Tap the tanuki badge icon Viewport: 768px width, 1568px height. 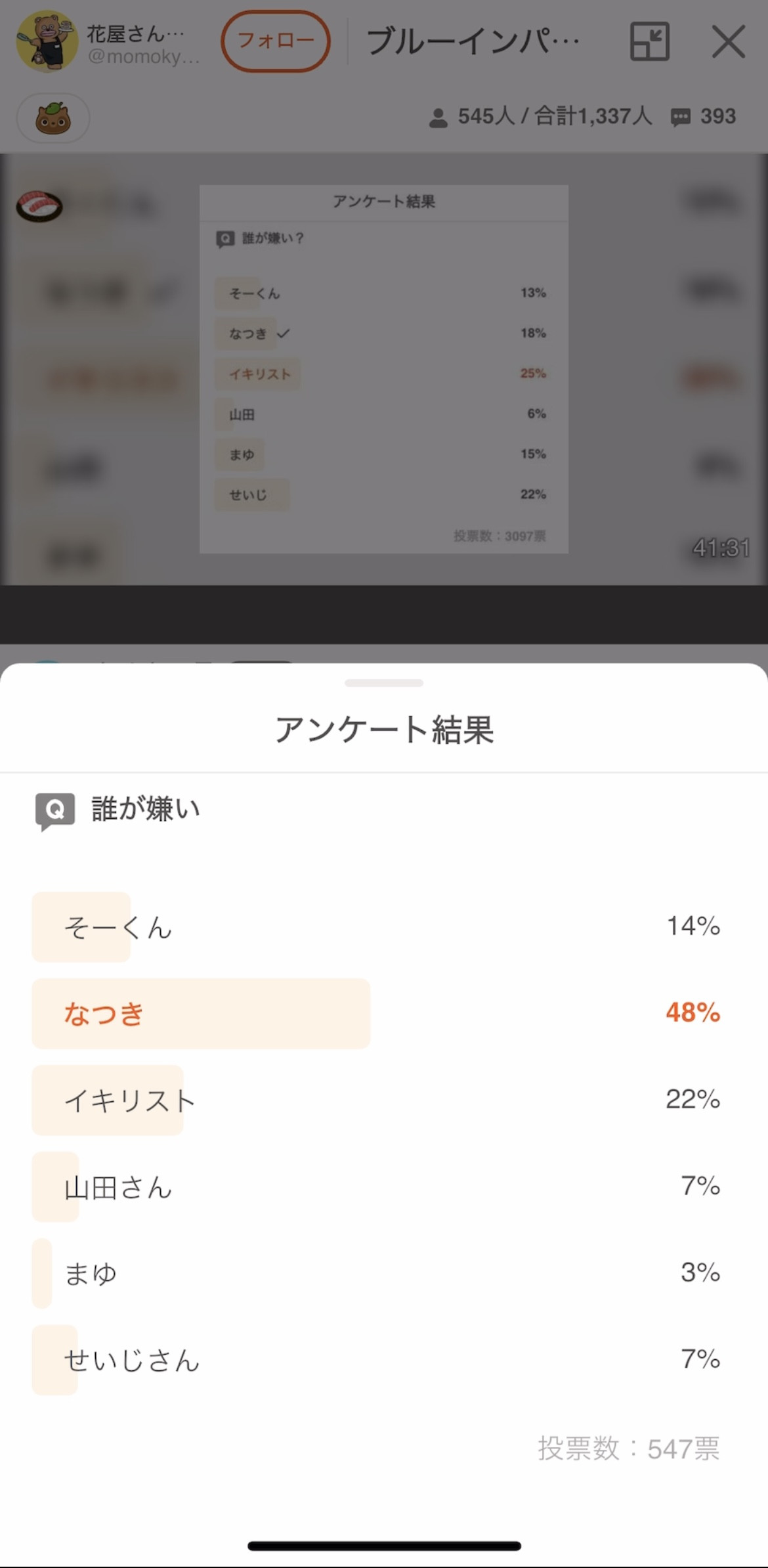[x=53, y=118]
